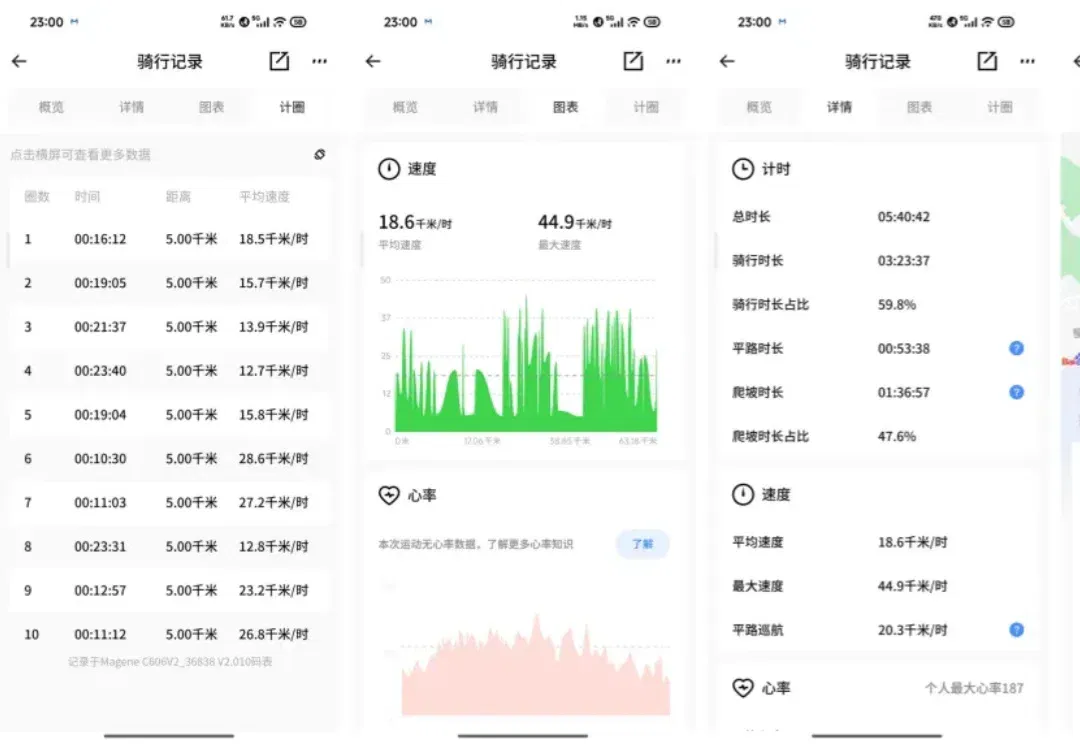Viewport: 1080px width, 744px height.
Task: Tap the rotate-to-landscape icon above lap table
Action: [320, 154]
